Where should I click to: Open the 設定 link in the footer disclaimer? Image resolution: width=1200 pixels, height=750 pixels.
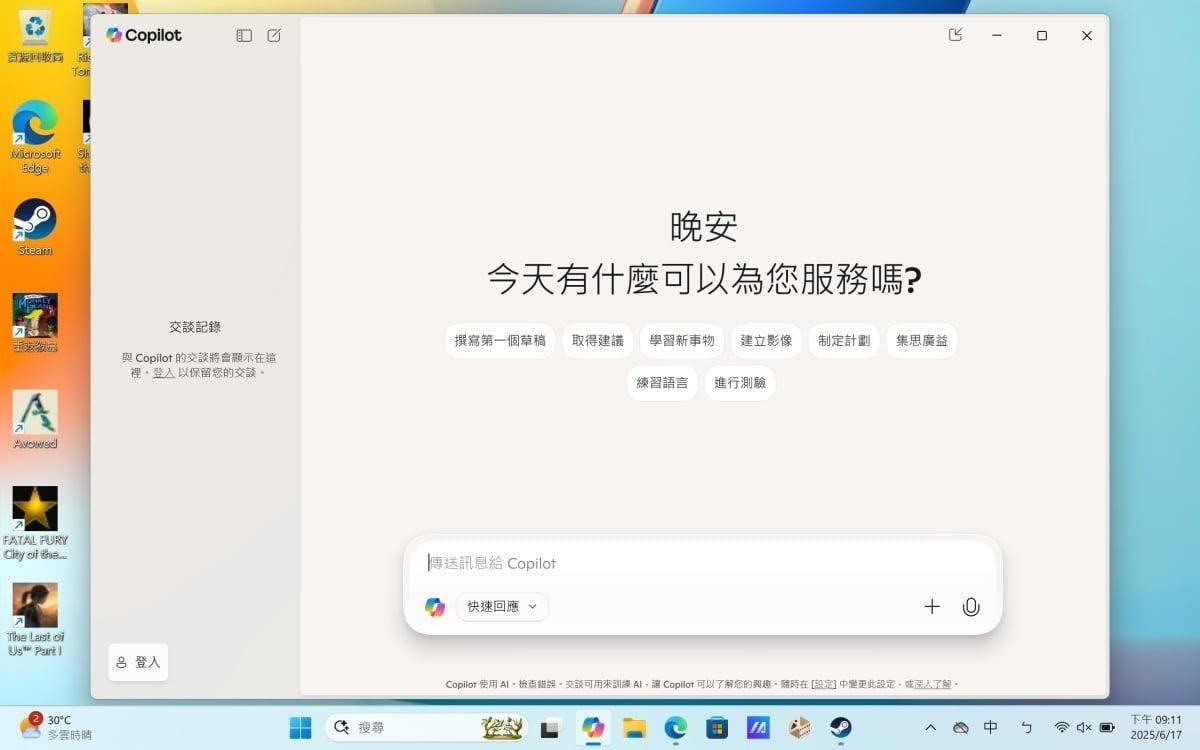click(824, 684)
